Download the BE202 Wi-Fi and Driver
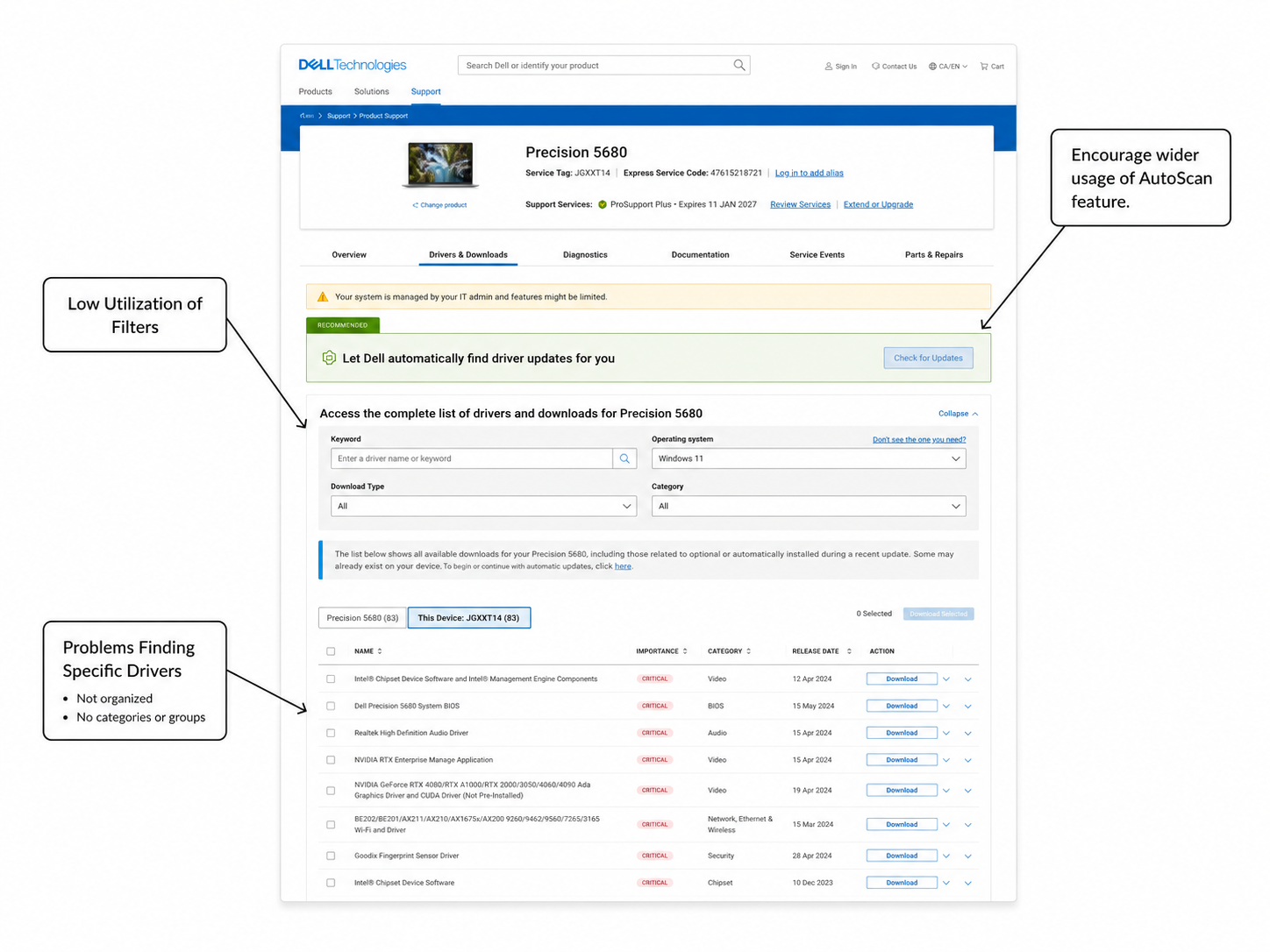 pos(902,824)
